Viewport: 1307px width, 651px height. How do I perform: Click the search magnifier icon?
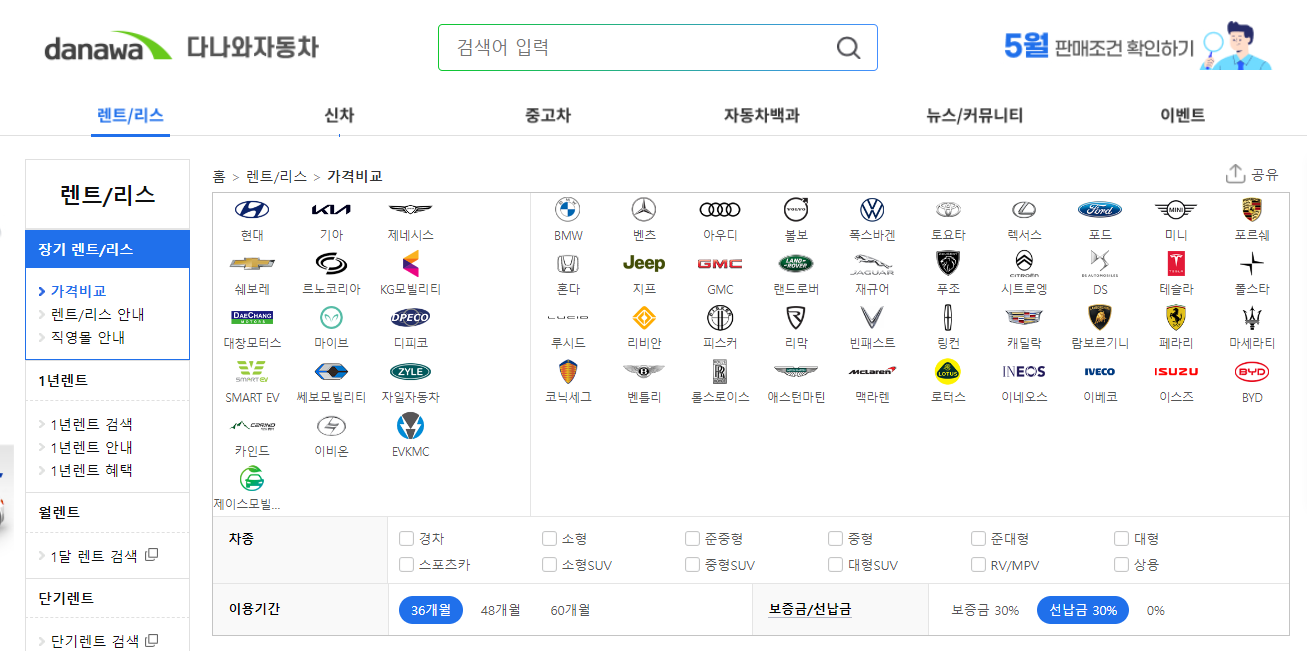(848, 47)
